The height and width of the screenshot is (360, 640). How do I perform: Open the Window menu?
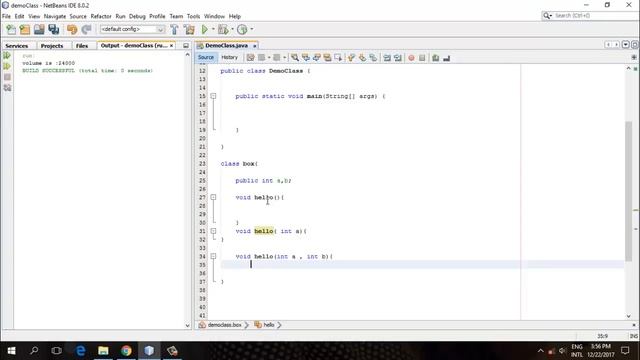pyautogui.click(x=214, y=16)
